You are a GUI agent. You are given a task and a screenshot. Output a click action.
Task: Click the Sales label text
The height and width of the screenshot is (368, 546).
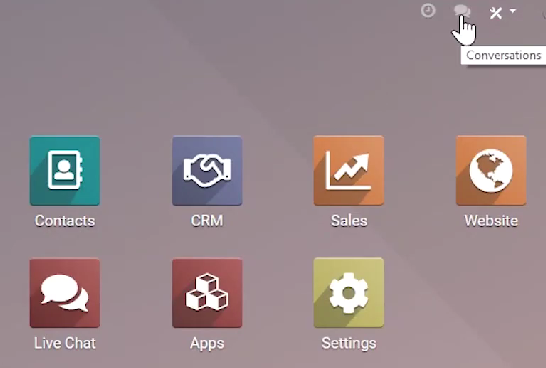349,221
